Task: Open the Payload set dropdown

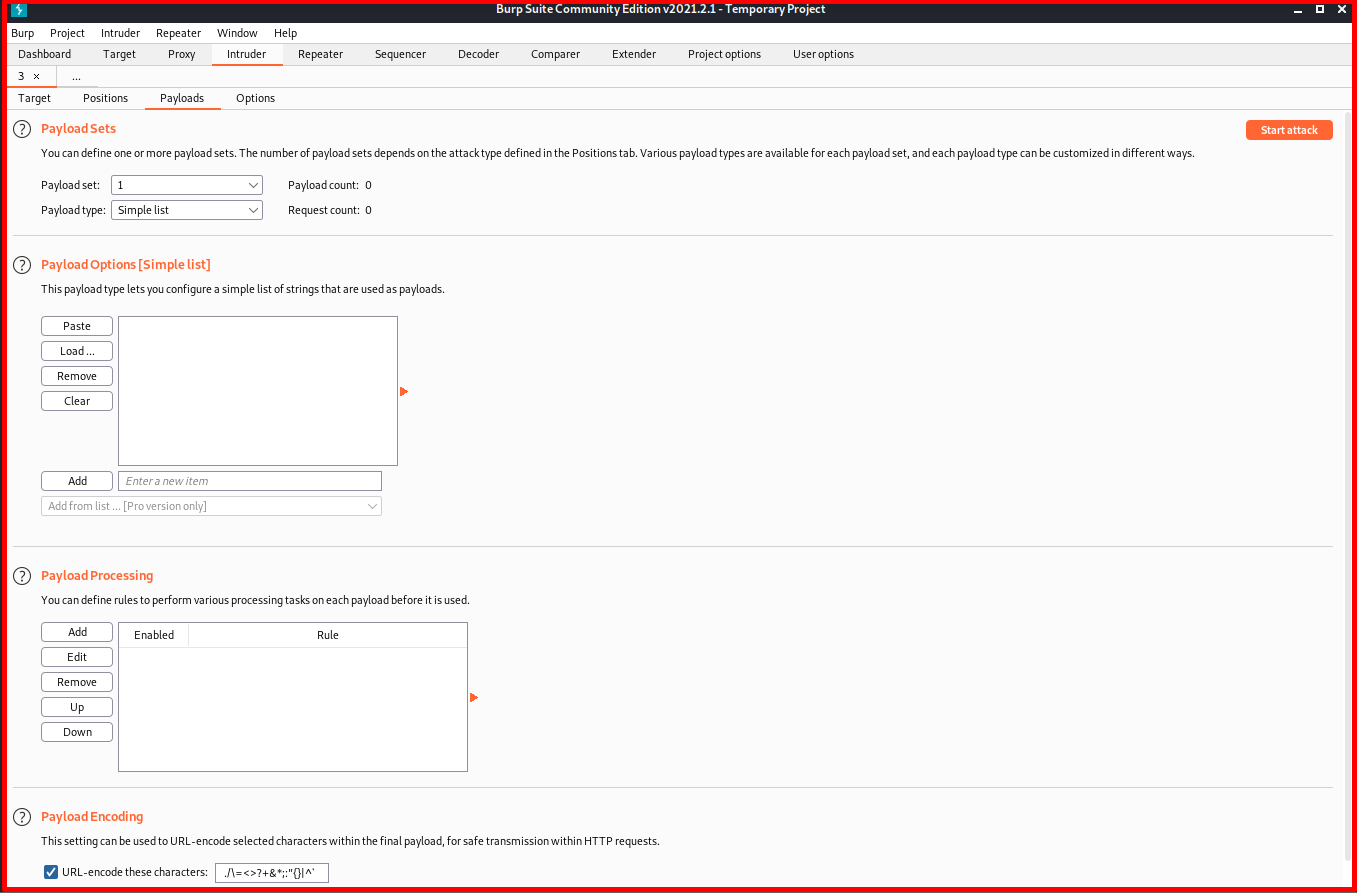Action: click(x=187, y=185)
